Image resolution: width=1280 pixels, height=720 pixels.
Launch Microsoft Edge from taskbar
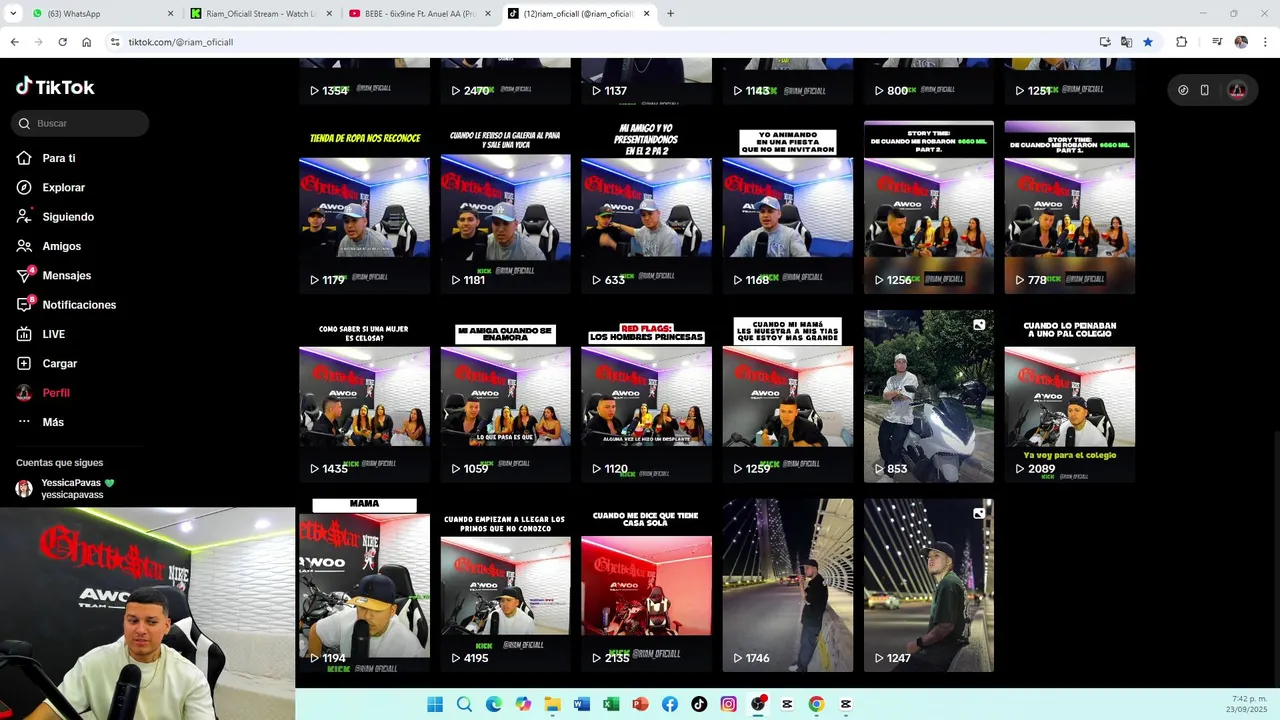[x=494, y=704]
